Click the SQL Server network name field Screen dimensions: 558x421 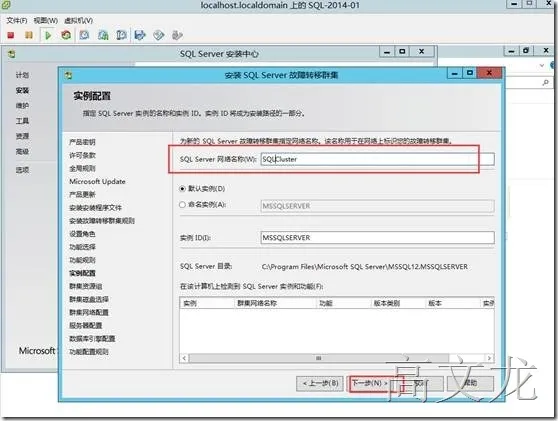(x=378, y=159)
